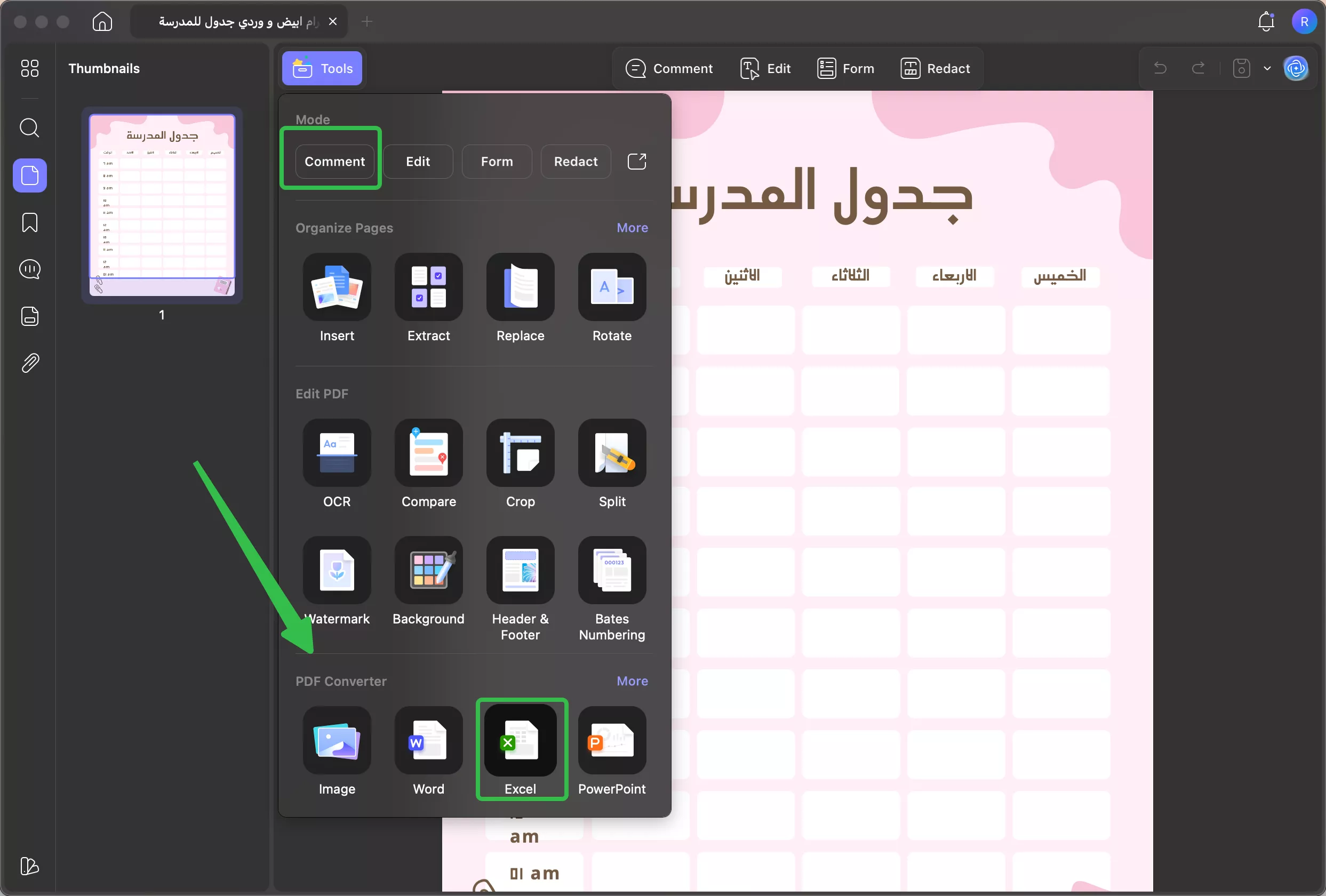Show More options for Organize Pages

pos(632,228)
